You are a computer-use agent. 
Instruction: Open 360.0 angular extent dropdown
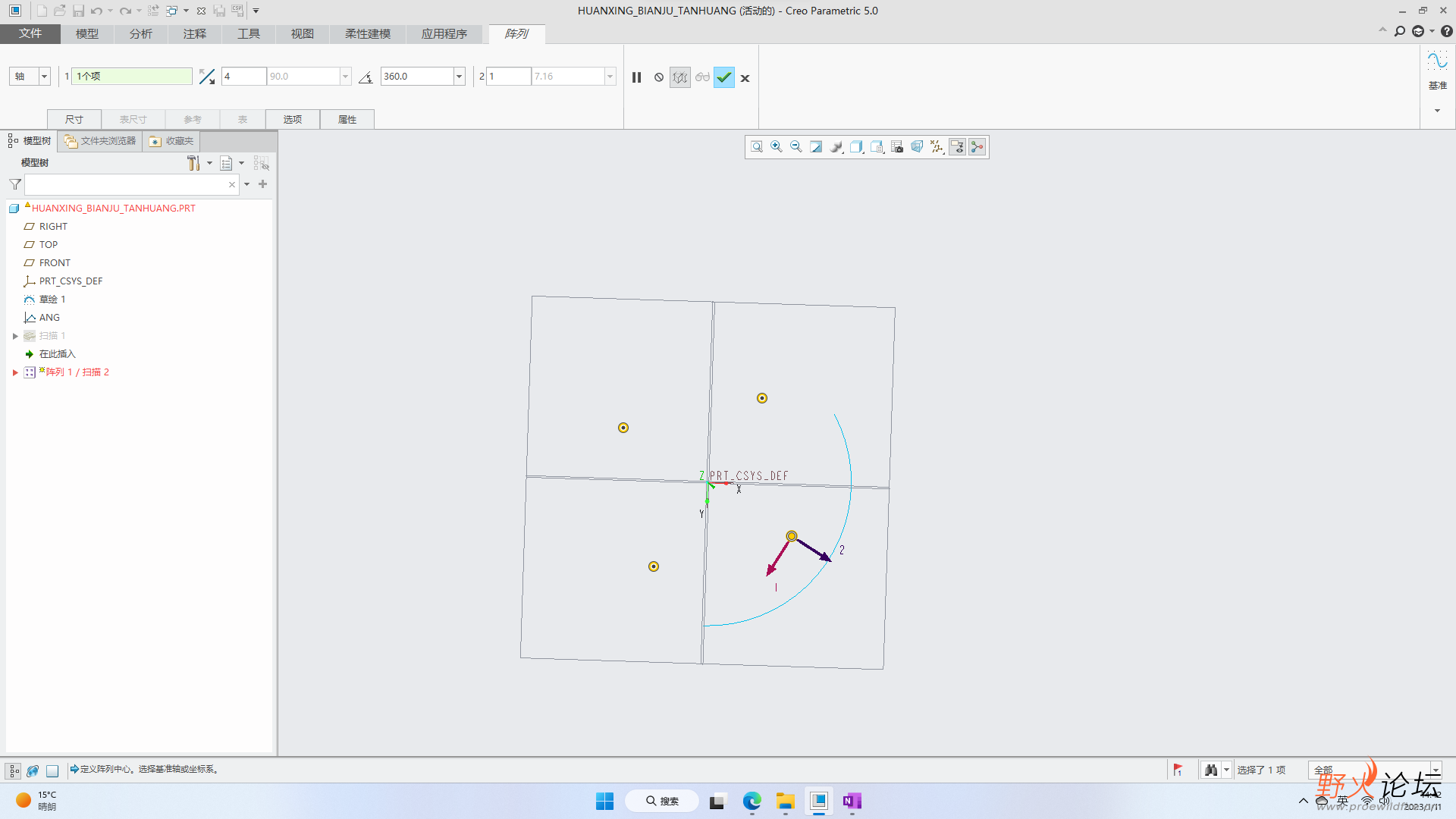(459, 77)
